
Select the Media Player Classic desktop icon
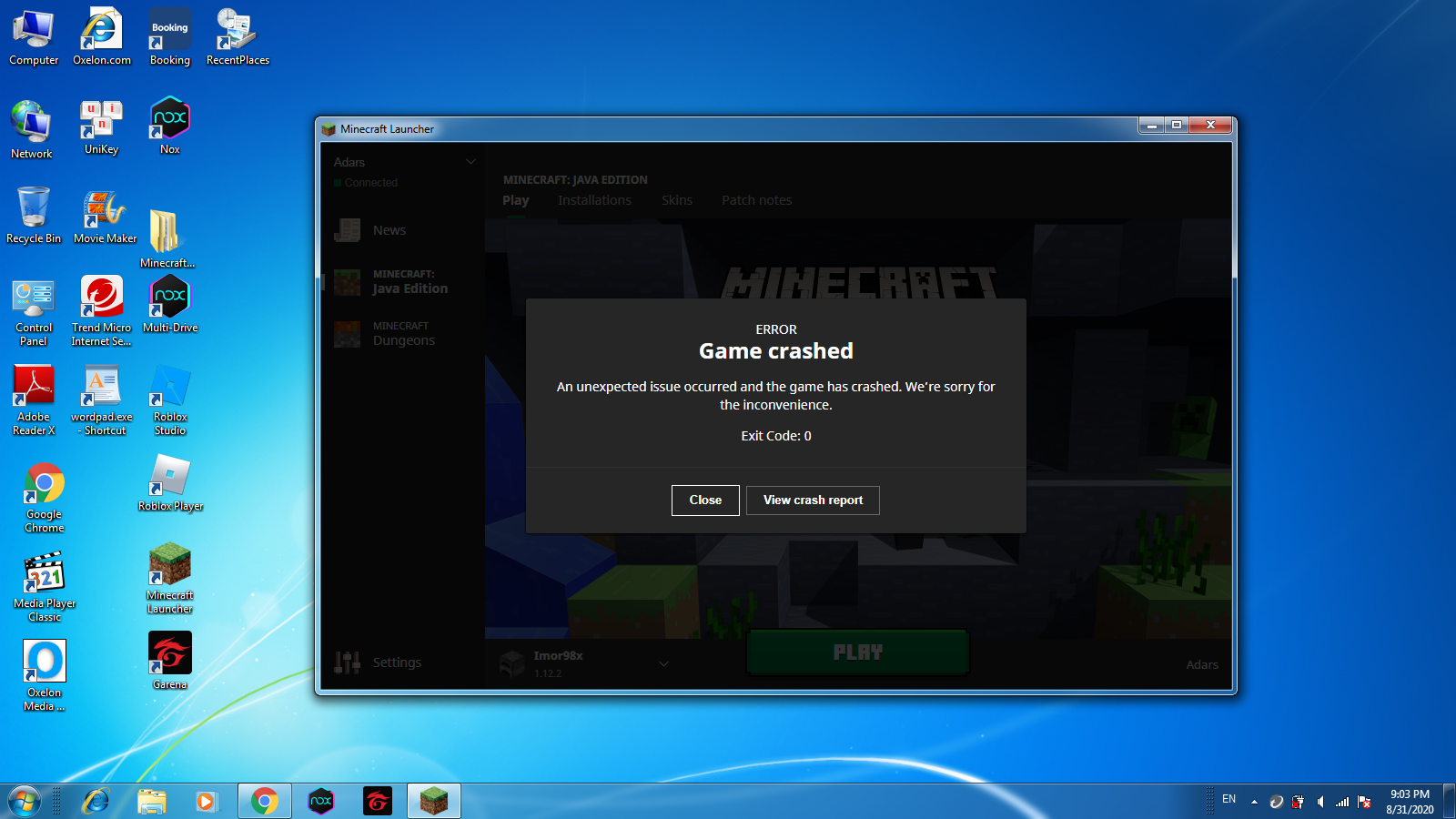45,587
